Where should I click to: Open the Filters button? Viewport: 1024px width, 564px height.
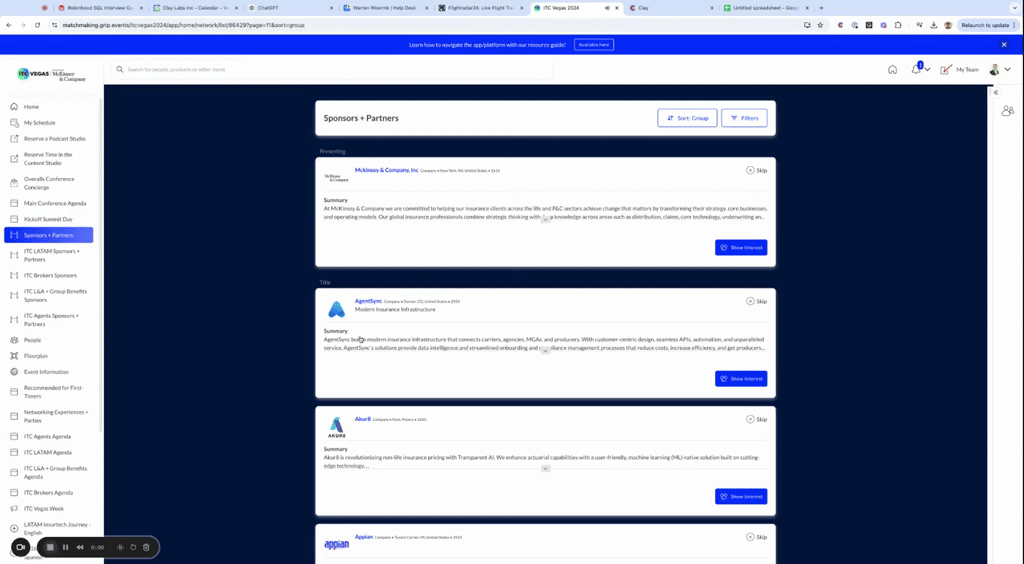tap(744, 118)
